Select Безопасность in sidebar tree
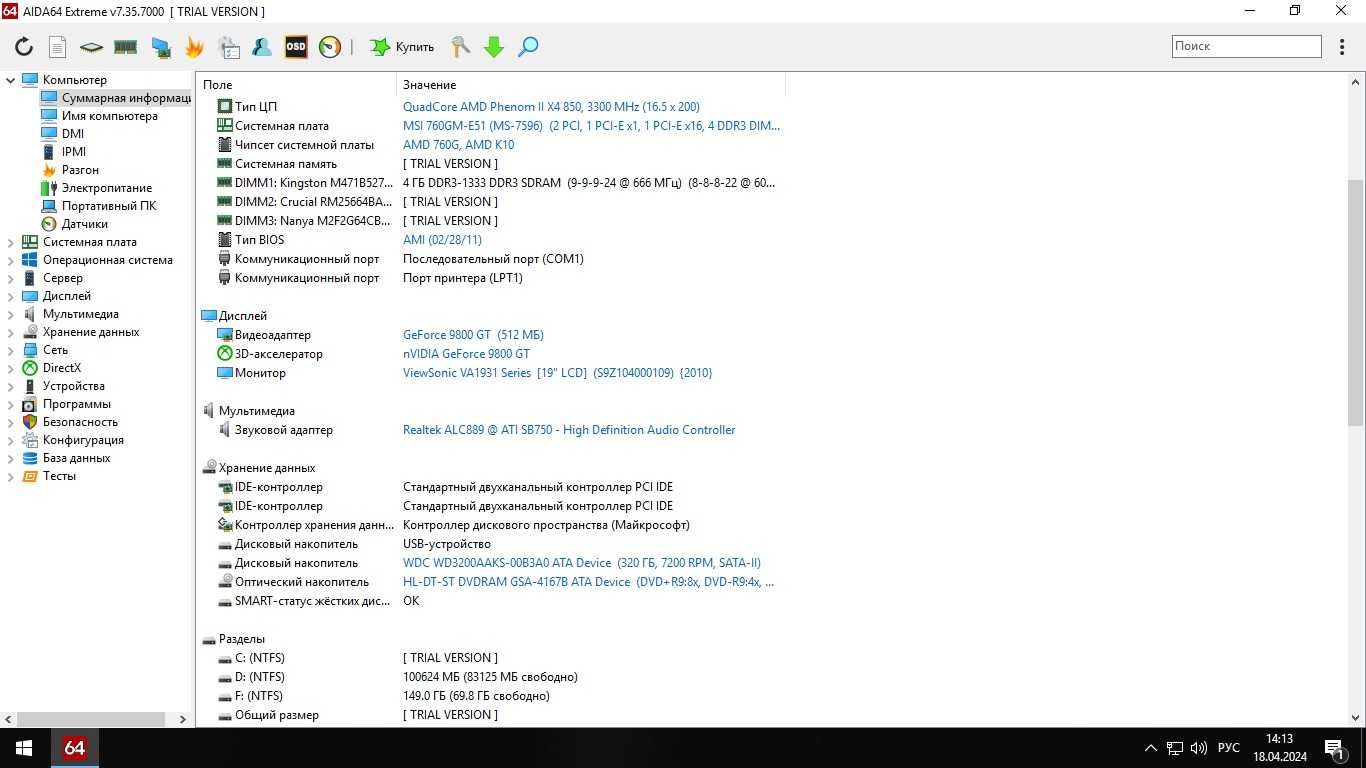 pos(70,422)
